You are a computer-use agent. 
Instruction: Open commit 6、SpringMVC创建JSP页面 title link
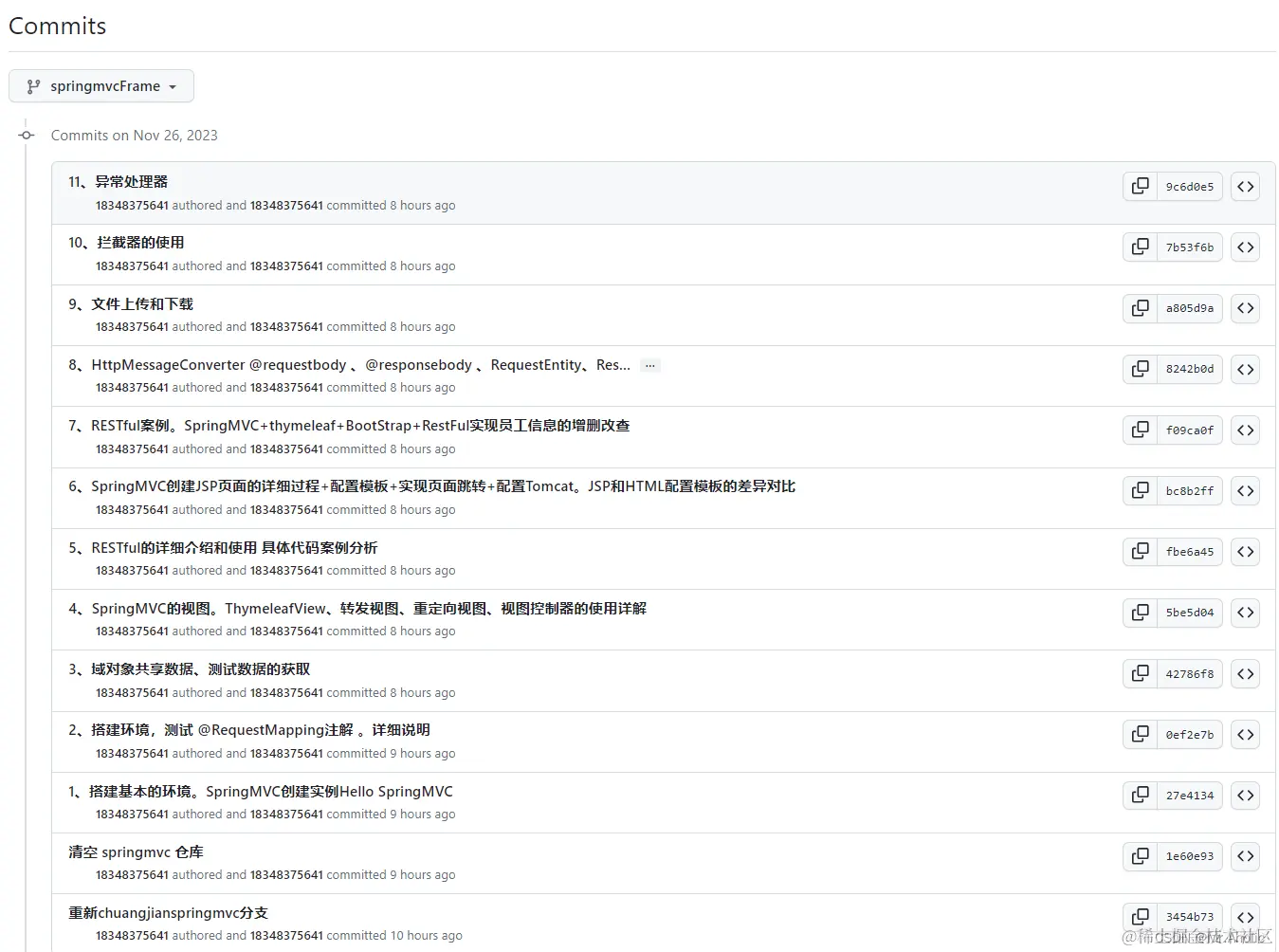(431, 486)
